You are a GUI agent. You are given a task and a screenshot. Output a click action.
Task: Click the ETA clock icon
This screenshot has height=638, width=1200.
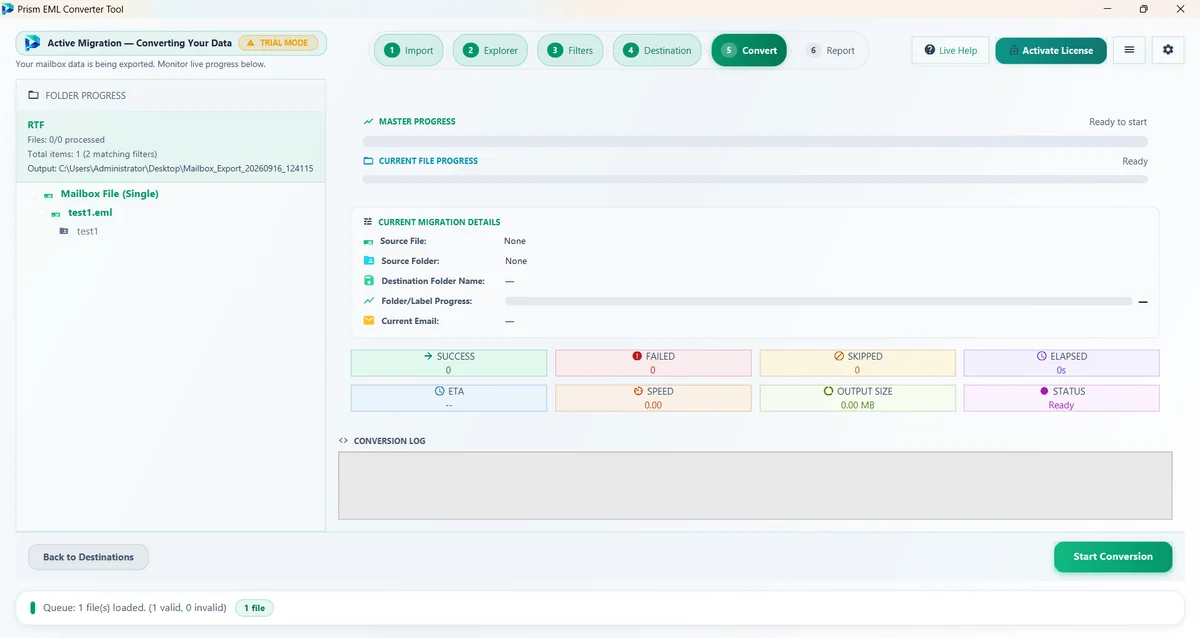(x=440, y=391)
